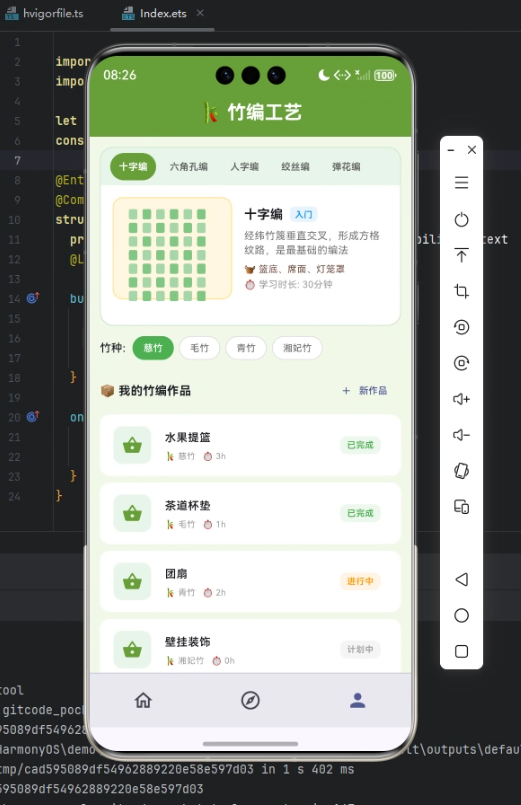This screenshot has height=805, width=521.
Task: Select the 弹花编 weave tab
Action: point(346,166)
